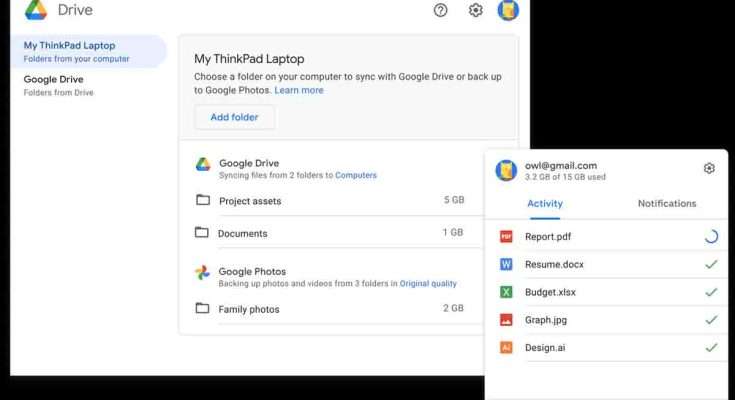Click the Report.pdf file name

(x=548, y=237)
